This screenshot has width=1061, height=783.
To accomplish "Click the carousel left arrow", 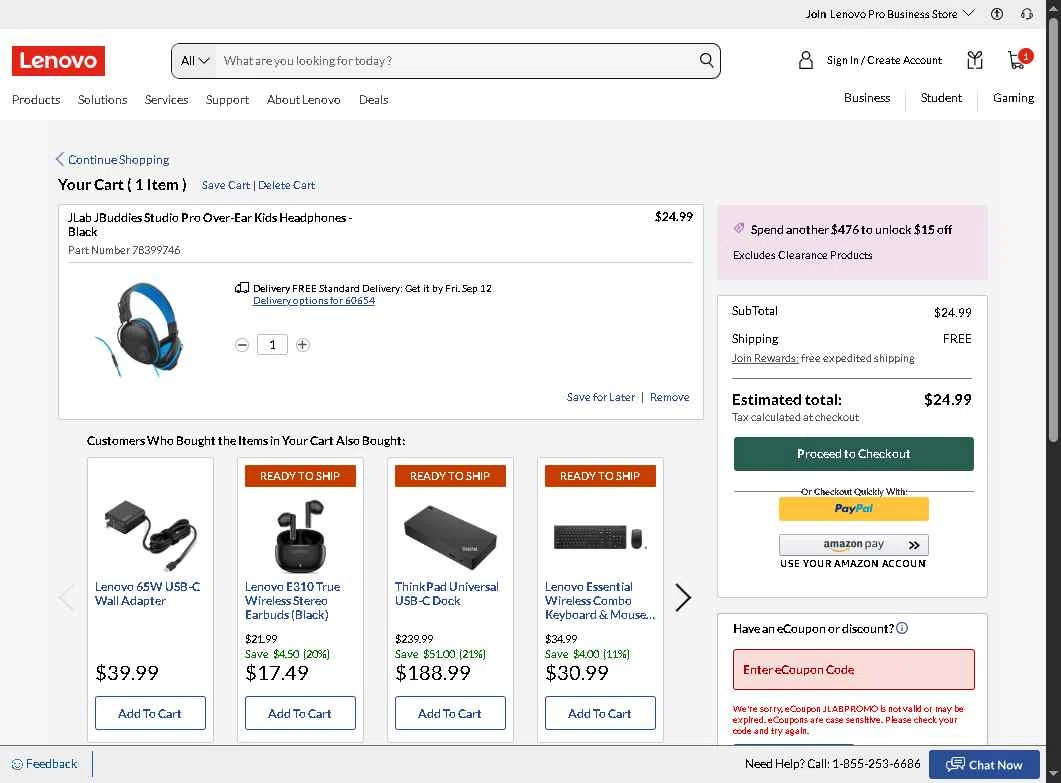I will tap(66, 598).
